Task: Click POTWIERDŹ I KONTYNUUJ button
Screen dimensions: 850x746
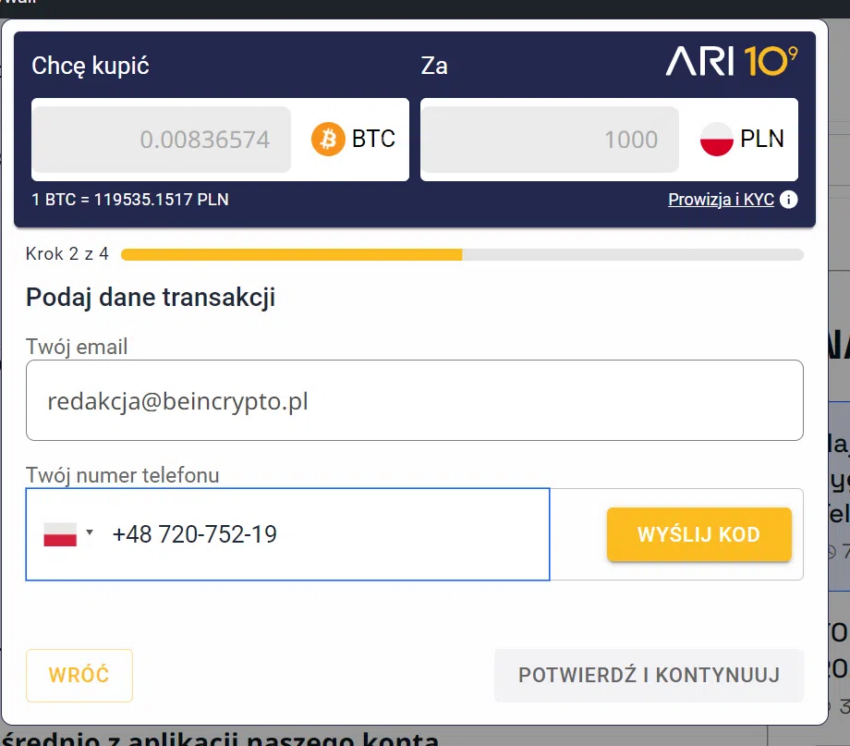Action: coord(649,676)
